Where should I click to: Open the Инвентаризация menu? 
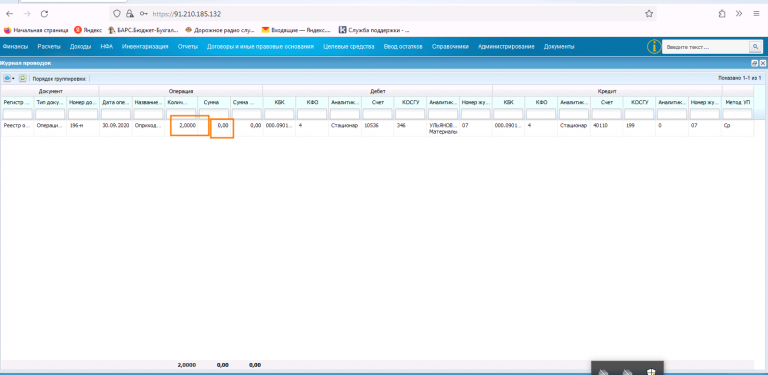click(145, 47)
